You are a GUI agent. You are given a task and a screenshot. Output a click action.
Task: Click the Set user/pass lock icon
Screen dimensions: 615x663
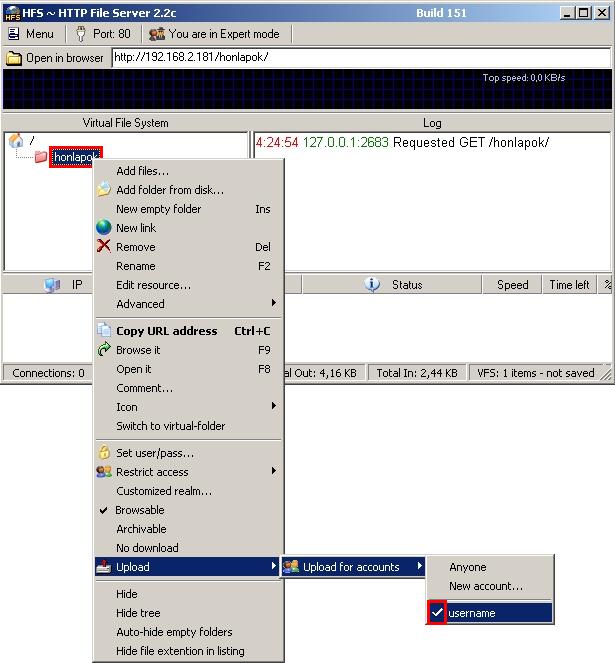coord(104,452)
